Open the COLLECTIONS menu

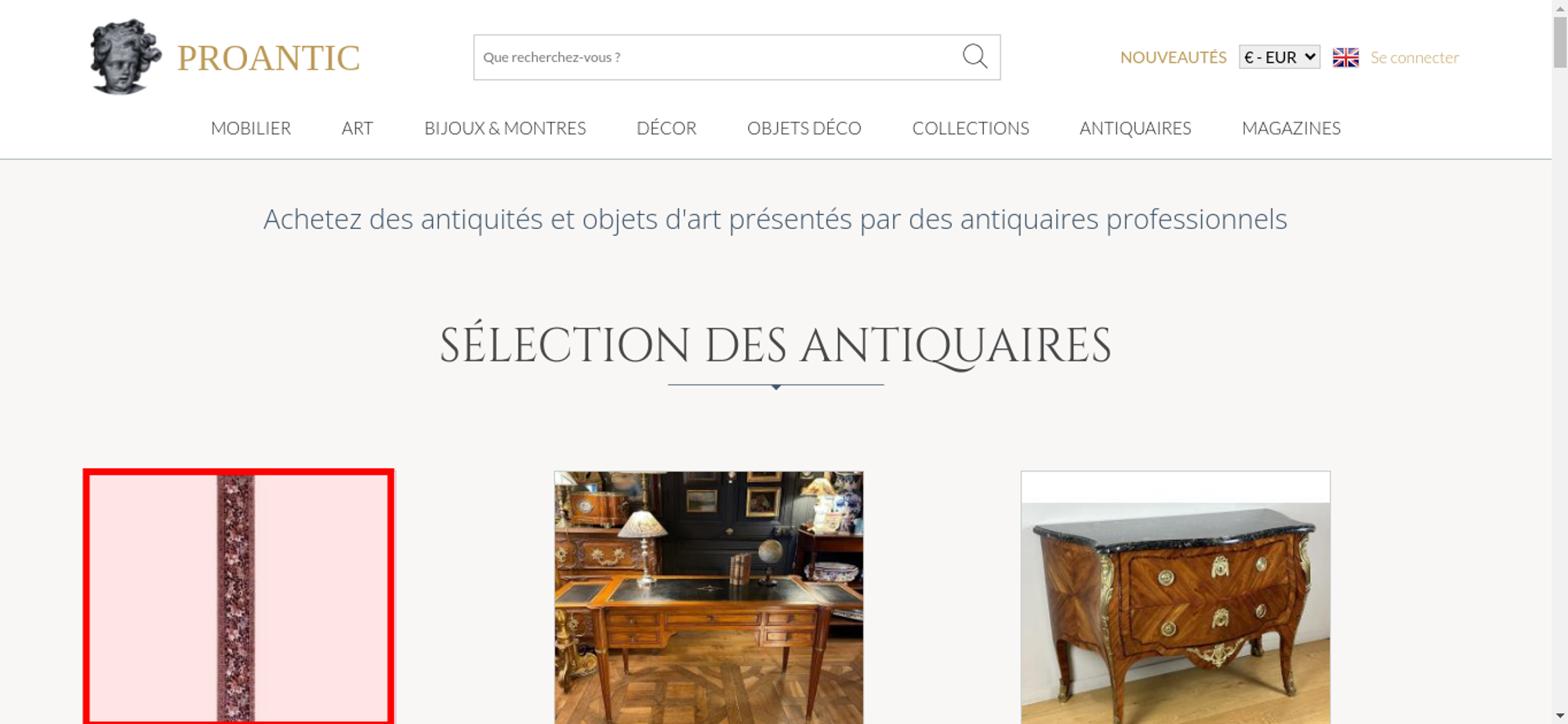point(971,128)
